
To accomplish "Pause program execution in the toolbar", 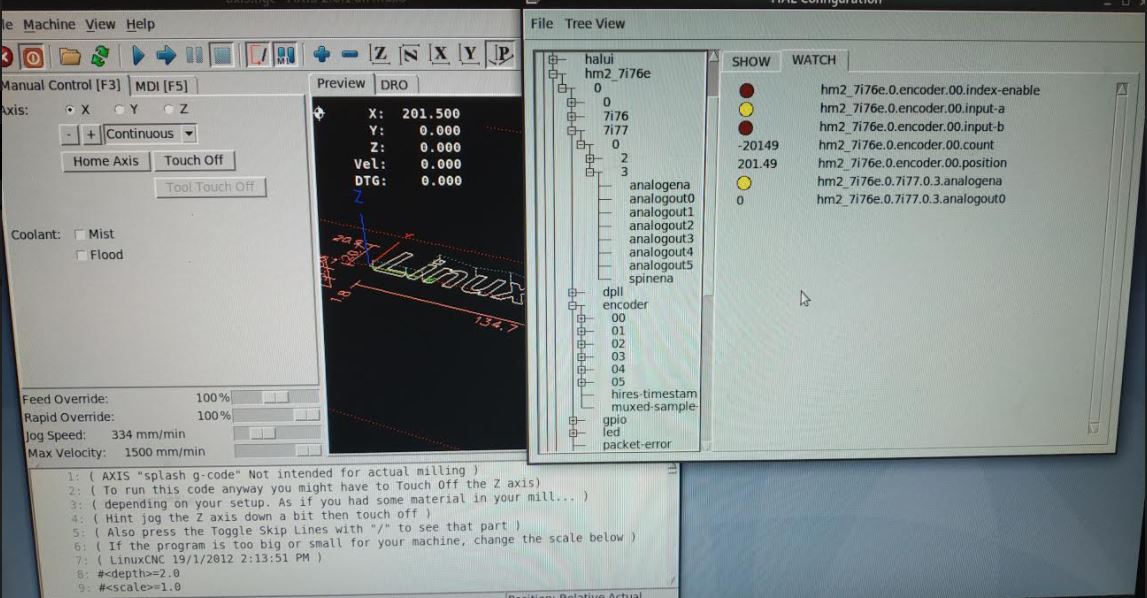I will pos(195,55).
